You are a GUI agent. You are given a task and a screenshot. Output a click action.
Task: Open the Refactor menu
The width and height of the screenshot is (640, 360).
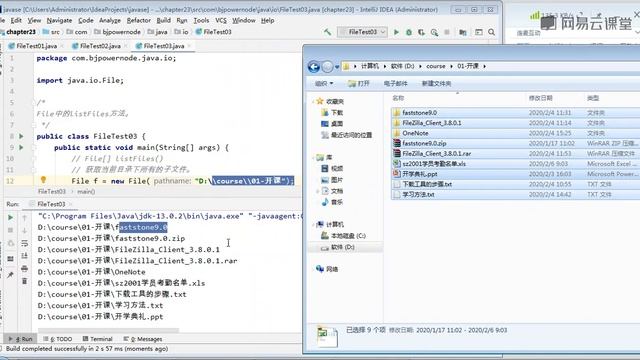(x=139, y=20)
